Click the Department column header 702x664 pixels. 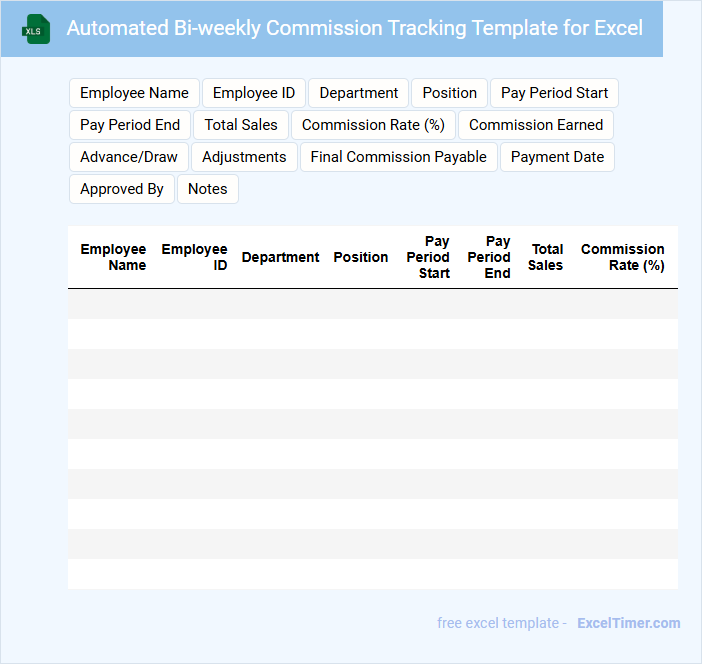click(x=281, y=257)
